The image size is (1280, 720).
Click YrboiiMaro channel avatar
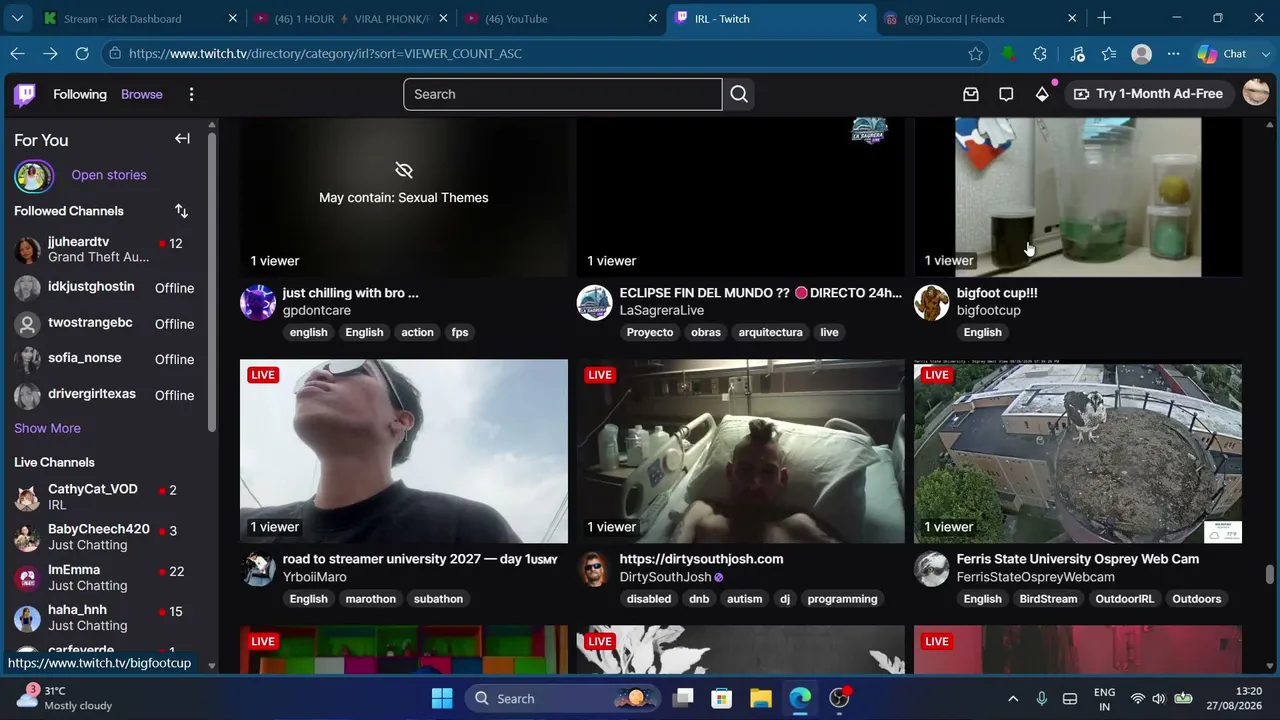click(258, 568)
